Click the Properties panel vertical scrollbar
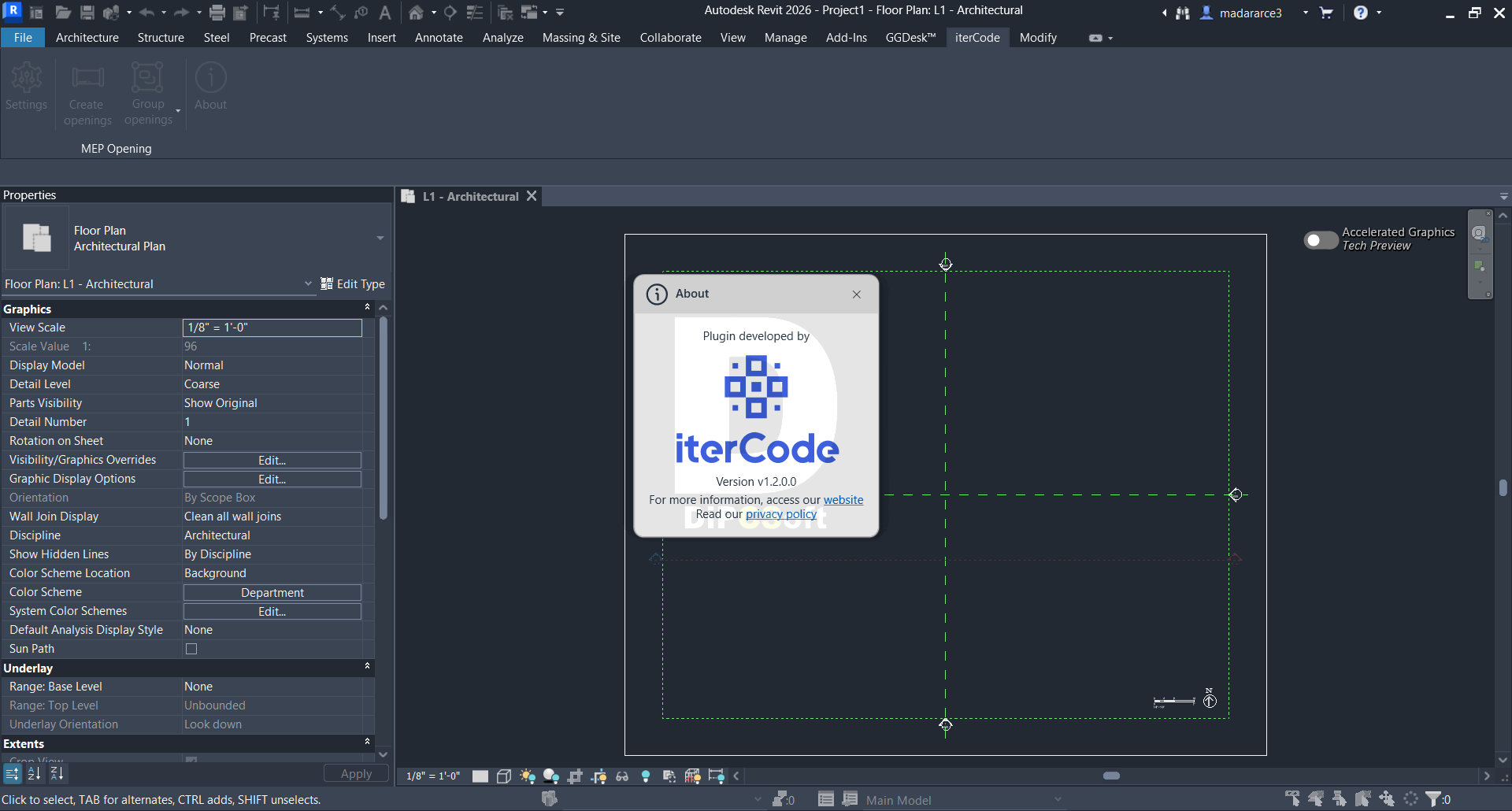The height and width of the screenshot is (811, 1512). click(x=384, y=417)
